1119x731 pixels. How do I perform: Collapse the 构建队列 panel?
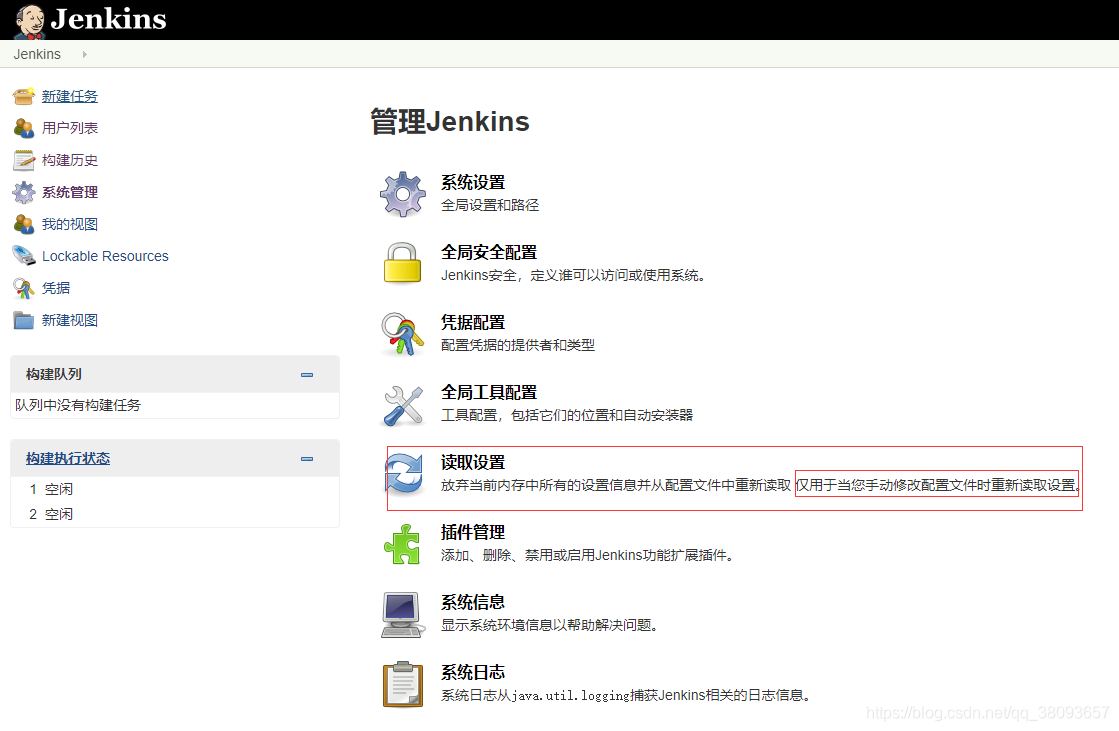click(307, 375)
